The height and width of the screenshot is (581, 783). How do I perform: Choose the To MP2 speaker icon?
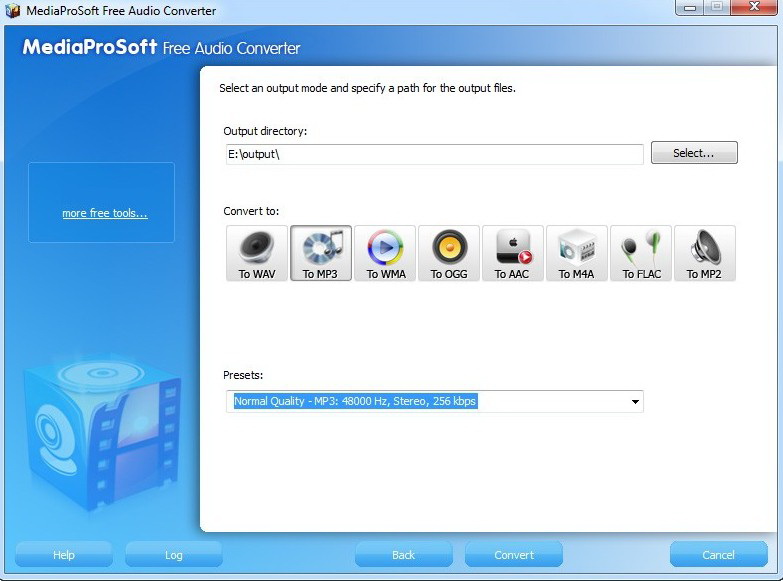click(x=705, y=253)
